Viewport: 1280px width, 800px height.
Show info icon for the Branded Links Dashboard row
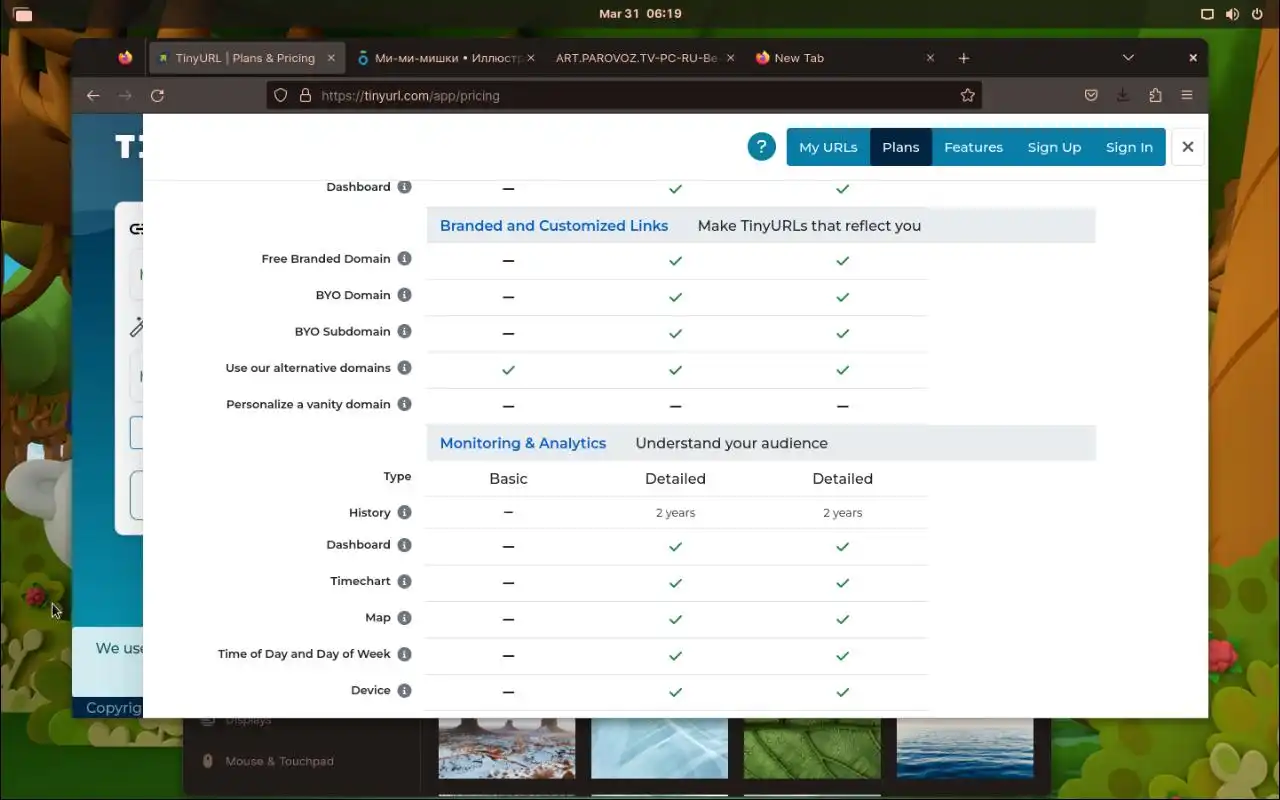tap(404, 187)
